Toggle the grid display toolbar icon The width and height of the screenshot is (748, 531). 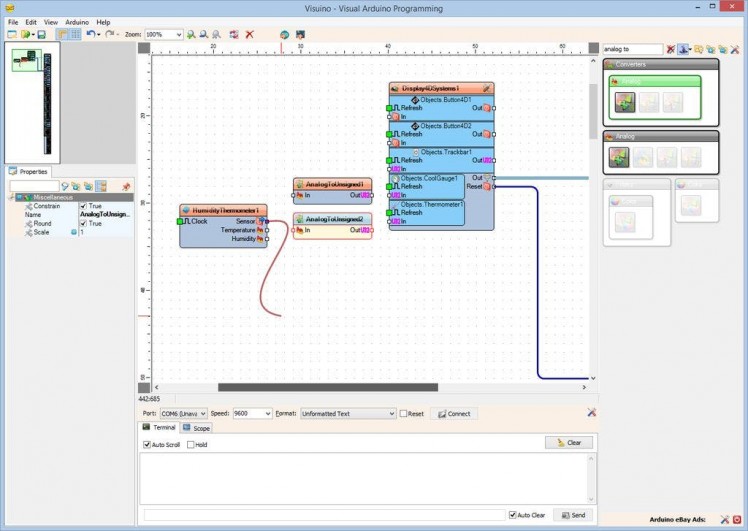click(75, 34)
